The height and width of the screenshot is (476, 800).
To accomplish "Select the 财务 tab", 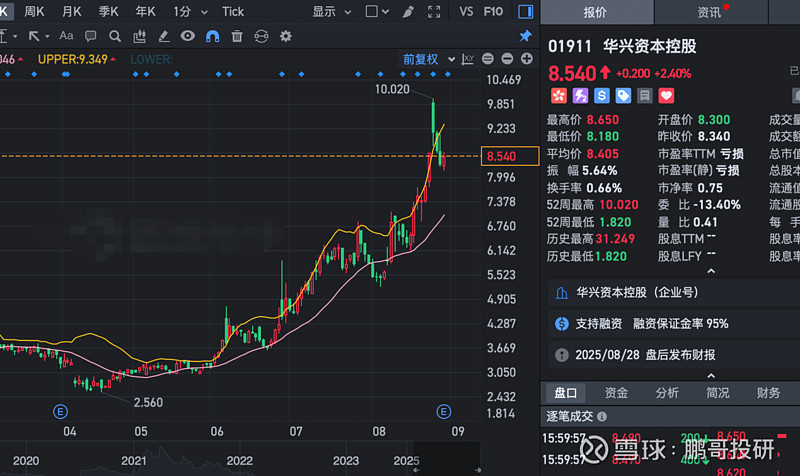I will tap(768, 393).
